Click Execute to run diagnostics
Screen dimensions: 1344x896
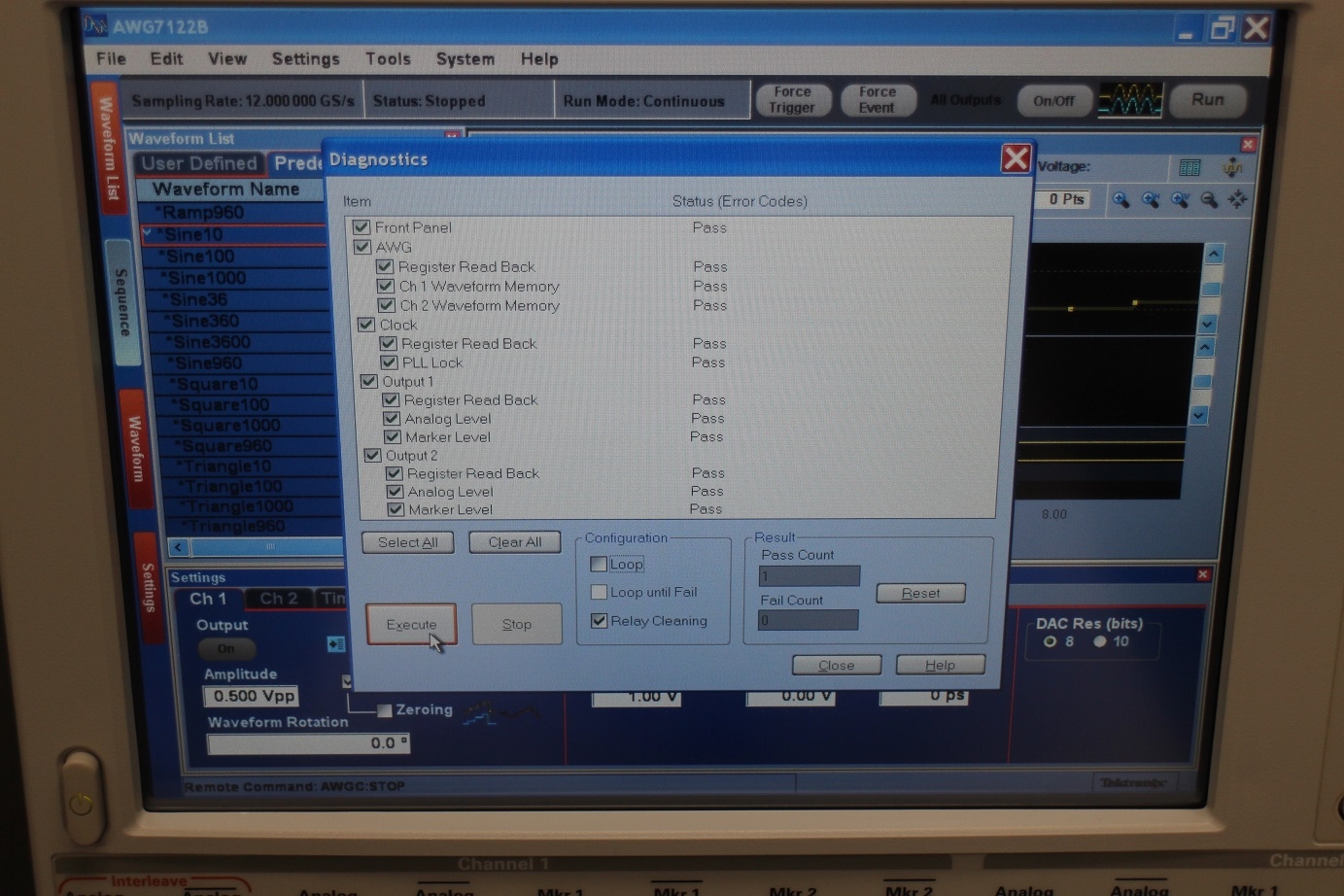click(411, 624)
